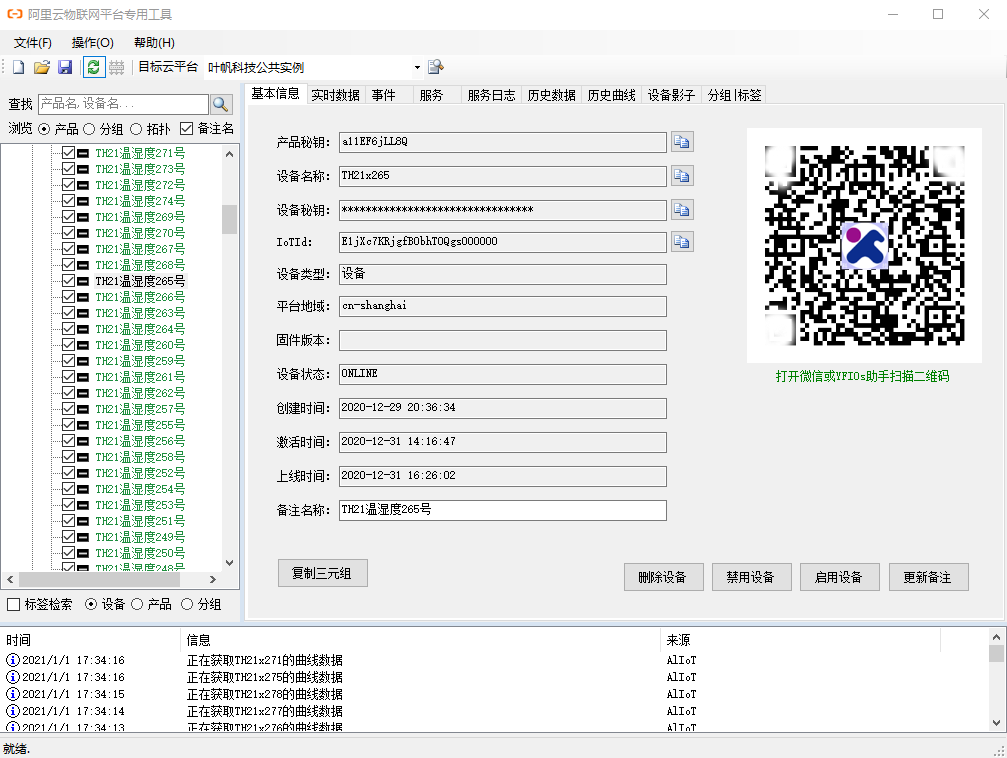Screen dimensions: 1007x758
Task: Select TH21温湿度274号 in tree
Action: pyautogui.click(x=140, y=201)
